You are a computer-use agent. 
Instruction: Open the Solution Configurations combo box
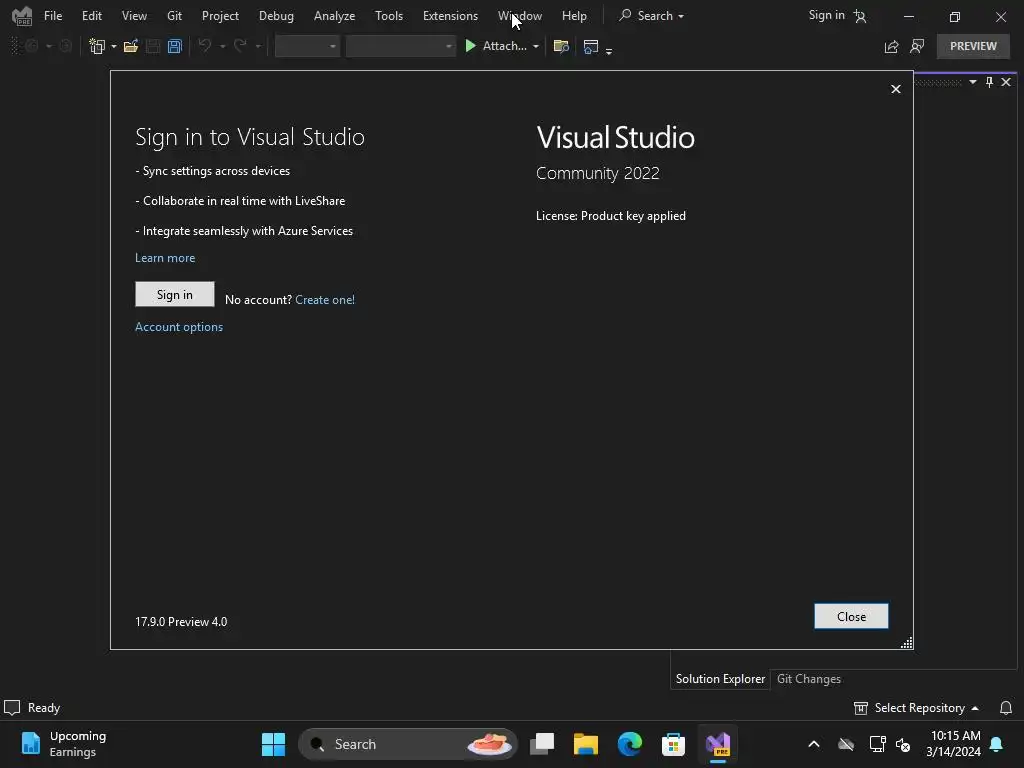(x=307, y=46)
